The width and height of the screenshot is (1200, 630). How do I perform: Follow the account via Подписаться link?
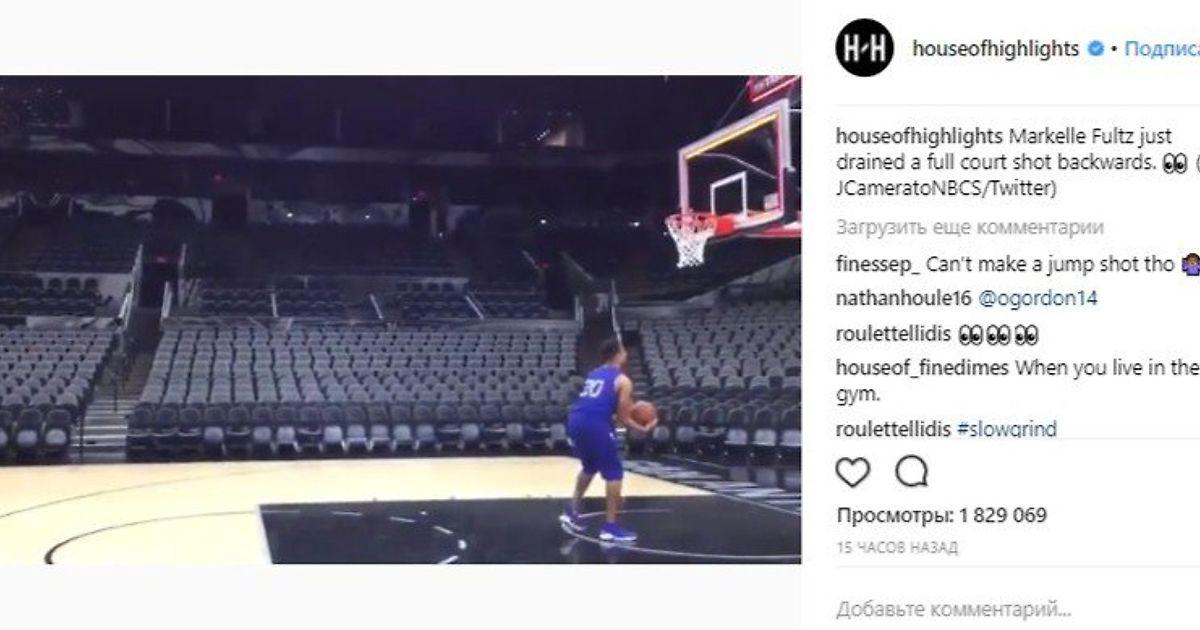click(x=1162, y=49)
